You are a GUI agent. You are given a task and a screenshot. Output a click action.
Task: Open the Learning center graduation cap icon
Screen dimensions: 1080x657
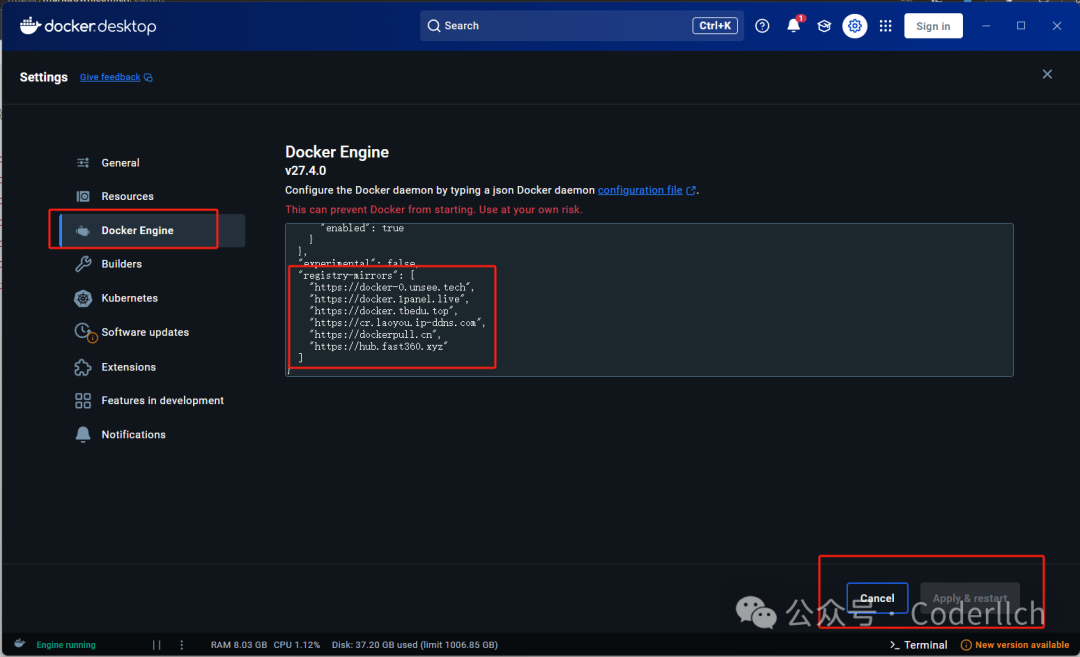click(x=824, y=26)
